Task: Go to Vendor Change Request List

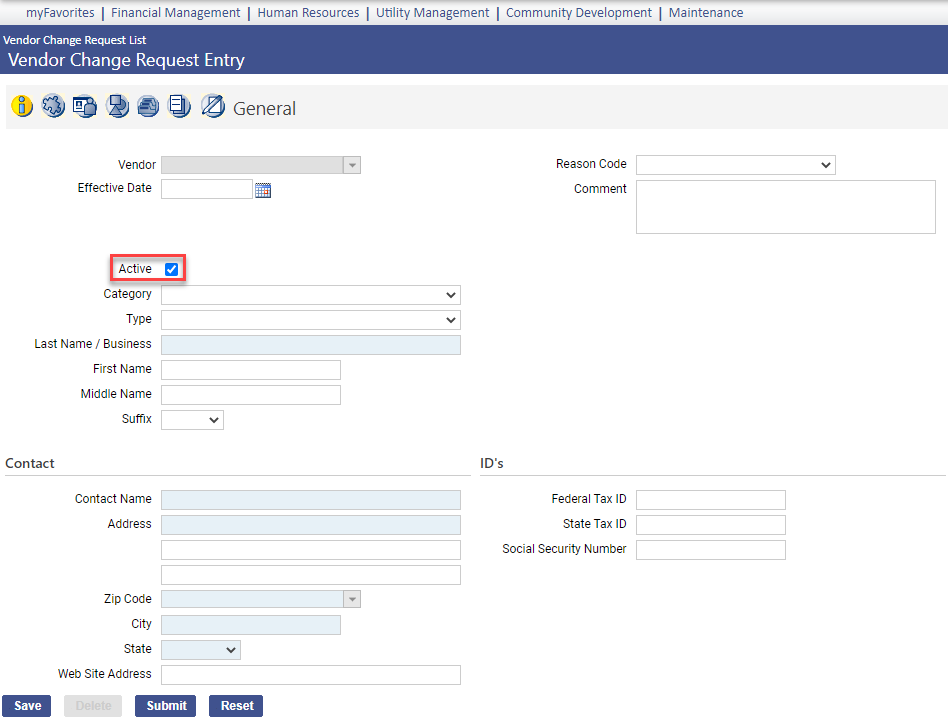Action: point(75,40)
